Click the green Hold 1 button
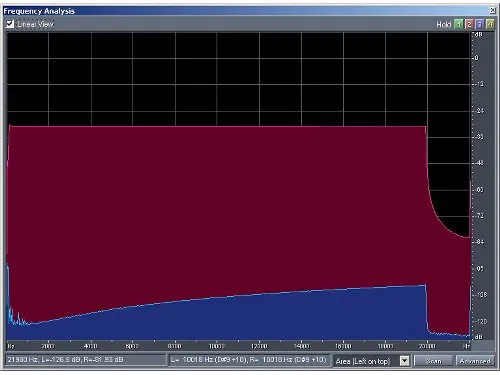 coord(459,24)
